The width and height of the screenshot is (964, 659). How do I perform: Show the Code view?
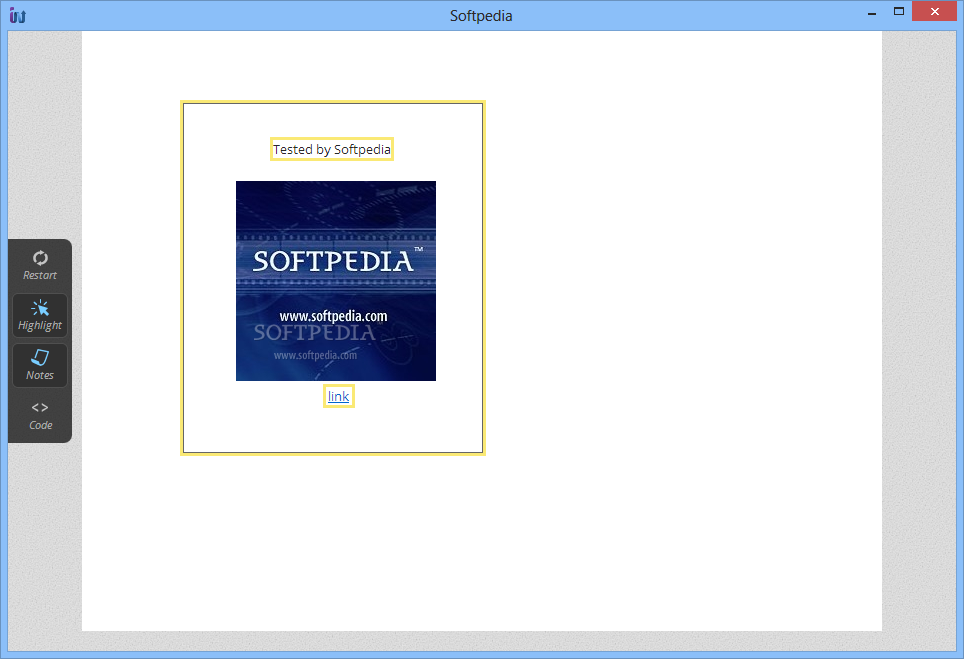click(x=40, y=416)
